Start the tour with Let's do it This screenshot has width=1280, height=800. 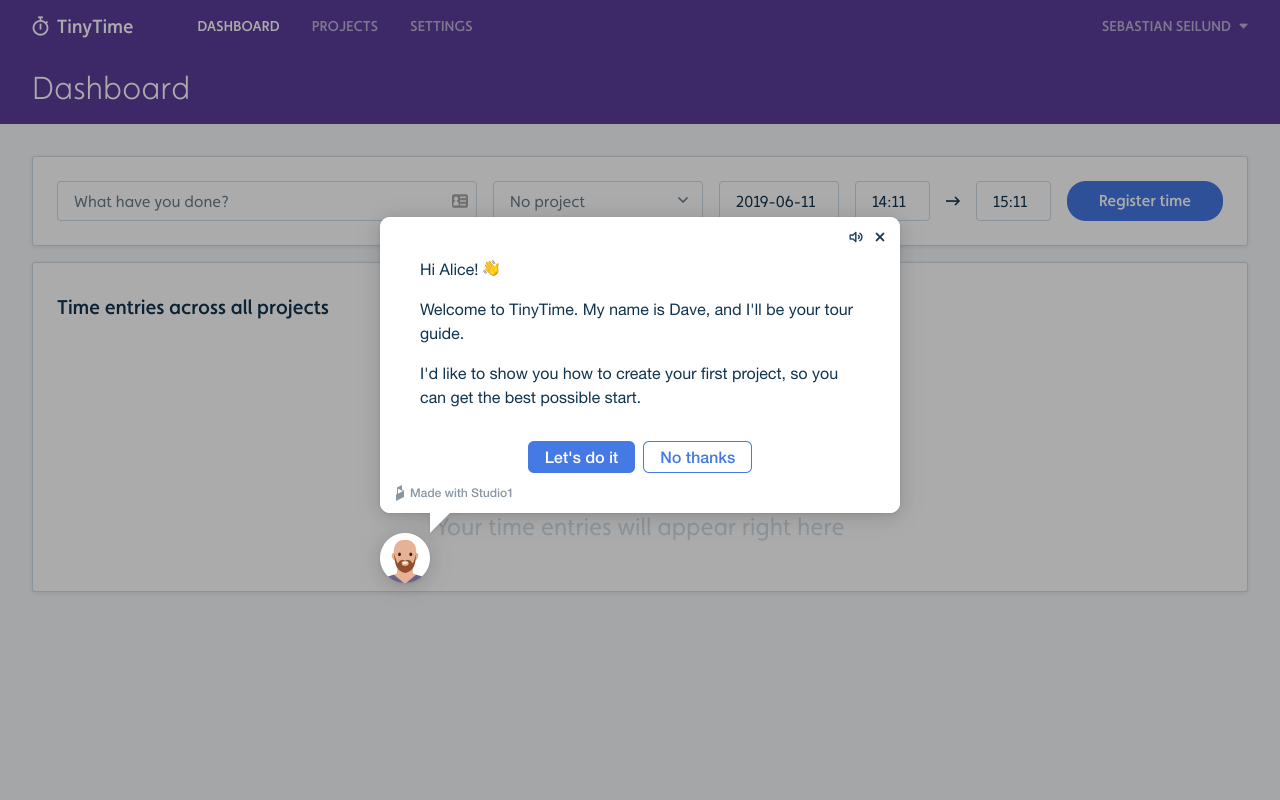coord(581,457)
